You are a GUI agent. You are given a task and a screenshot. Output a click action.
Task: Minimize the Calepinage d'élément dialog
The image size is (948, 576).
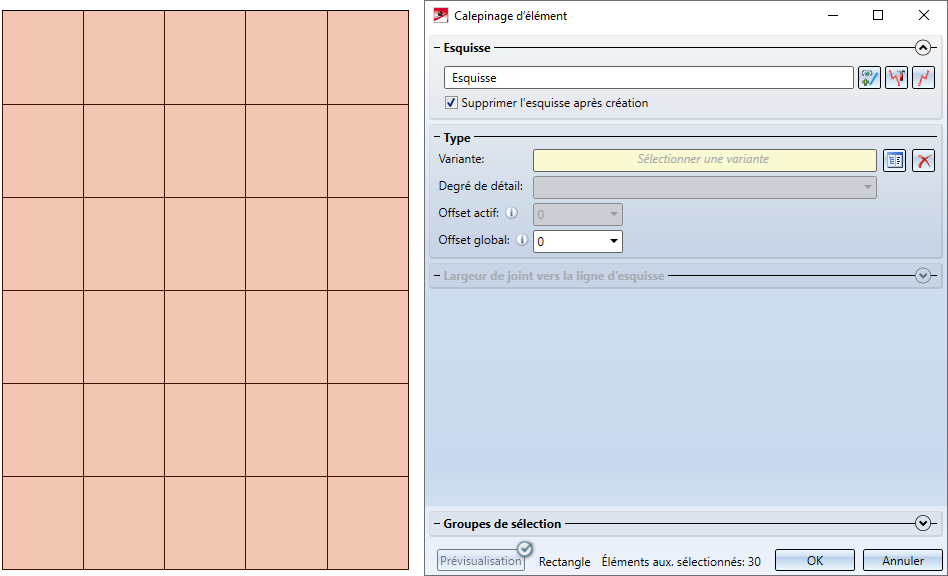click(833, 15)
